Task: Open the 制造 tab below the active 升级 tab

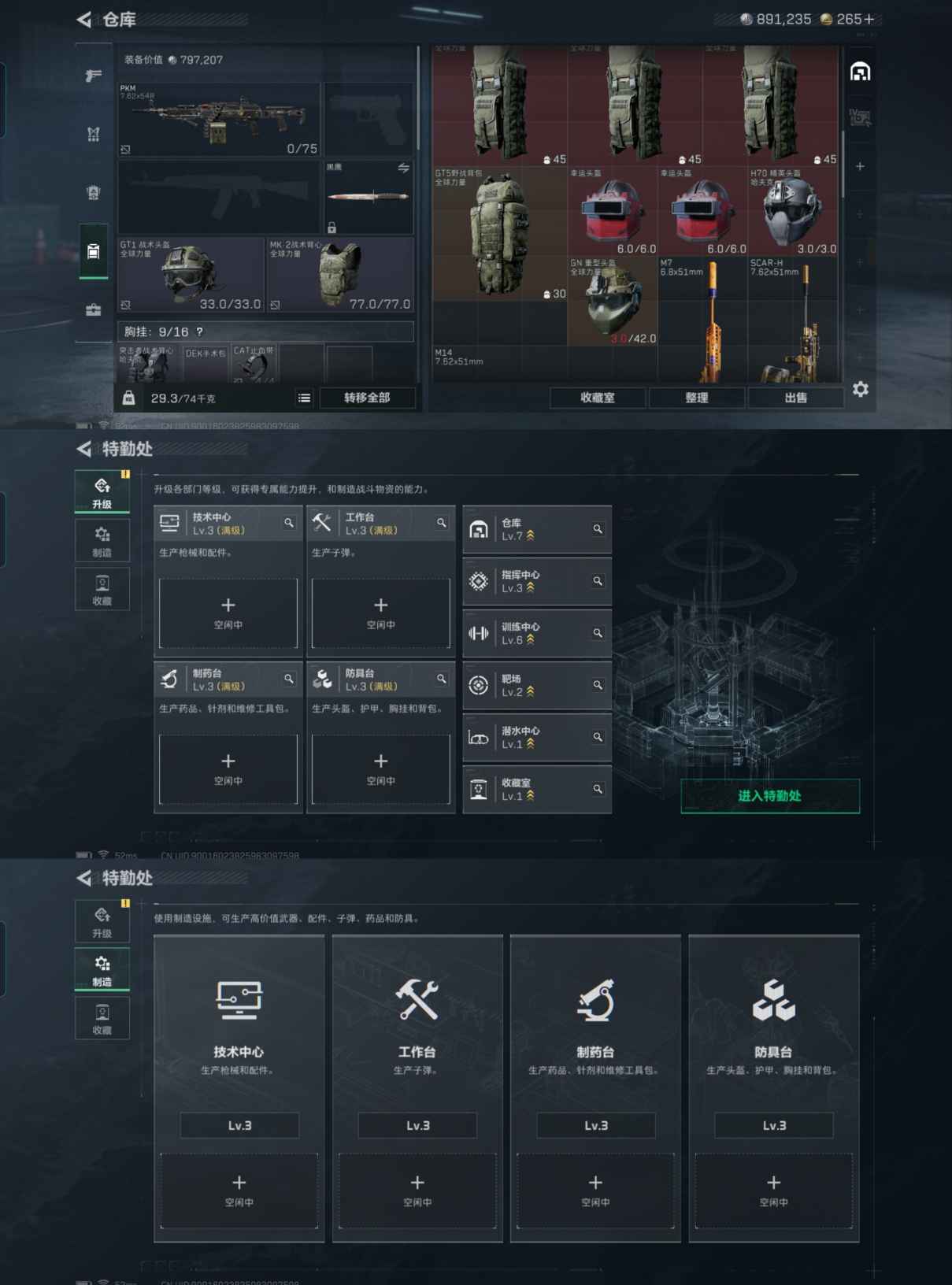Action: tap(102, 541)
